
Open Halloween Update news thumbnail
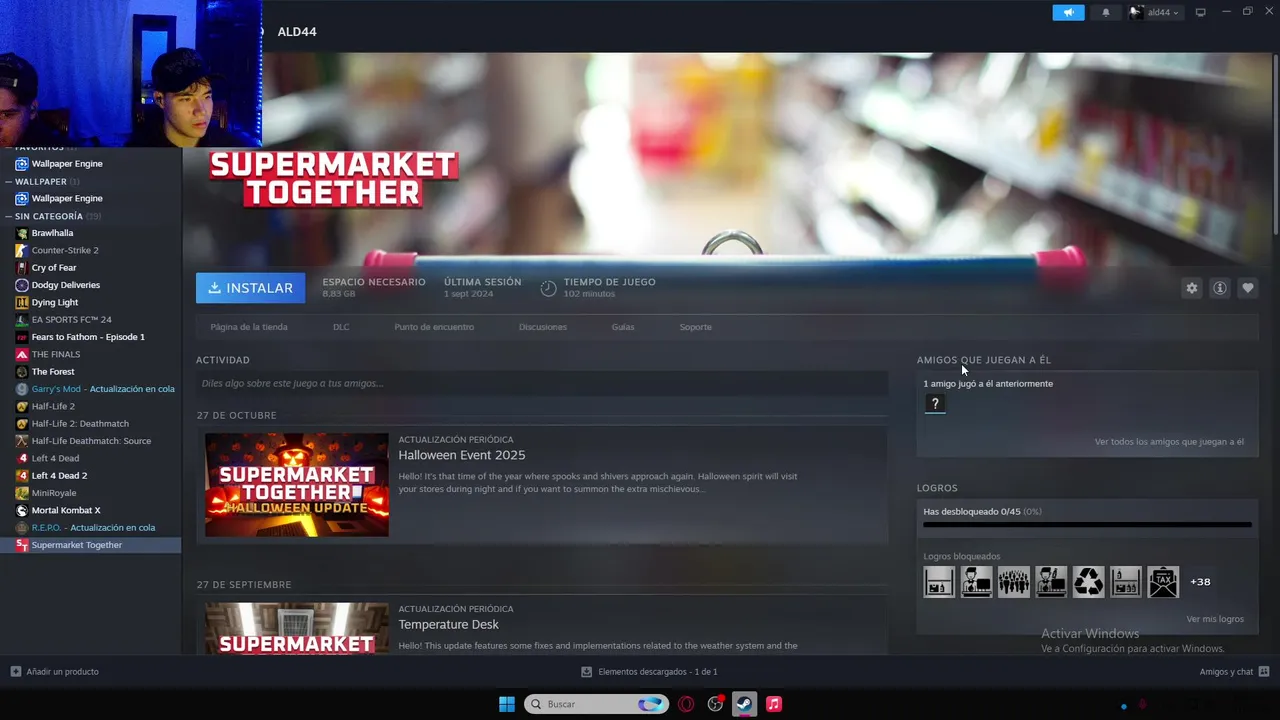pos(297,485)
